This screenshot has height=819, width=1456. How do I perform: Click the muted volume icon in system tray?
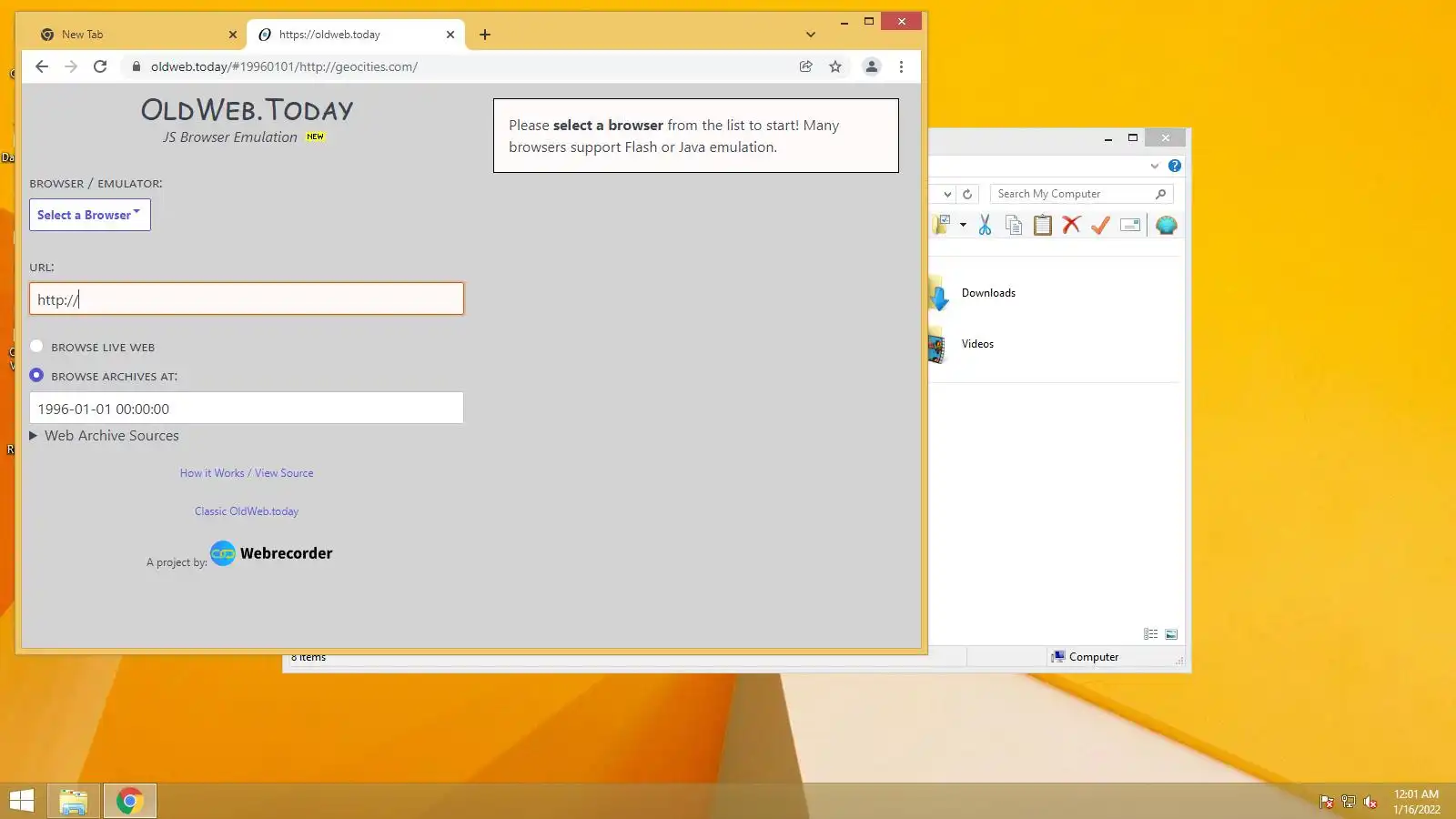(x=1370, y=802)
